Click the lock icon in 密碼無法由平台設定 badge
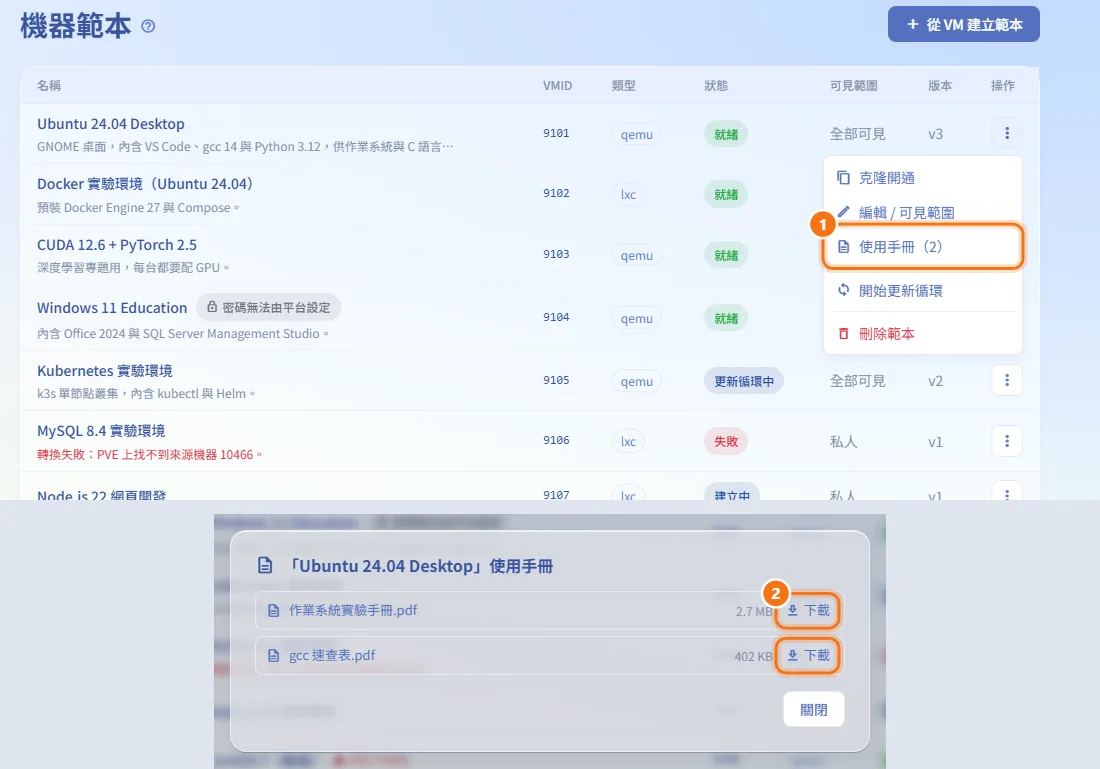Screen dimensions: 1100x769 pyautogui.click(x=212, y=307)
